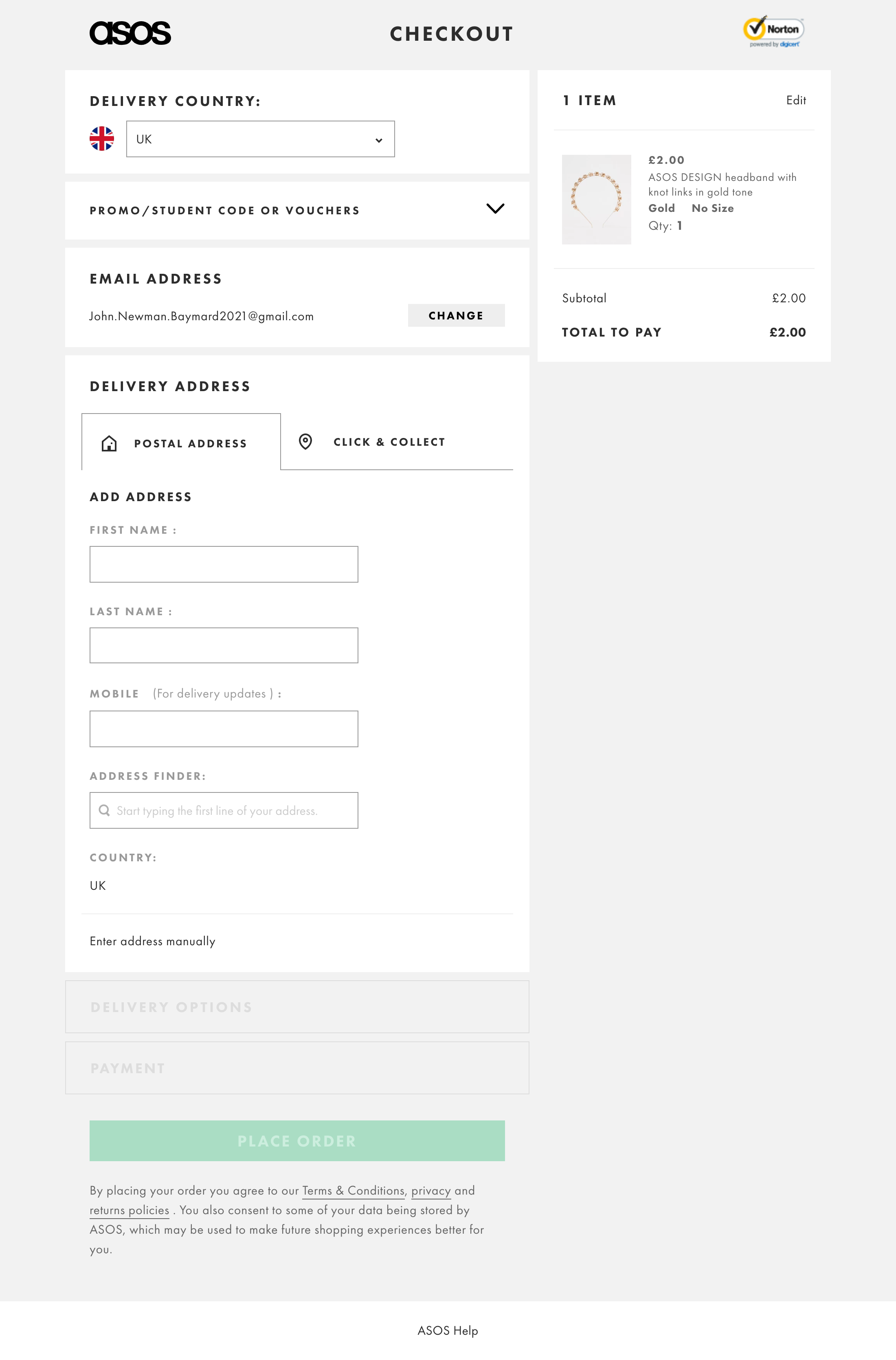Expand the Promo/Student Code or Vouchers section

click(496, 209)
